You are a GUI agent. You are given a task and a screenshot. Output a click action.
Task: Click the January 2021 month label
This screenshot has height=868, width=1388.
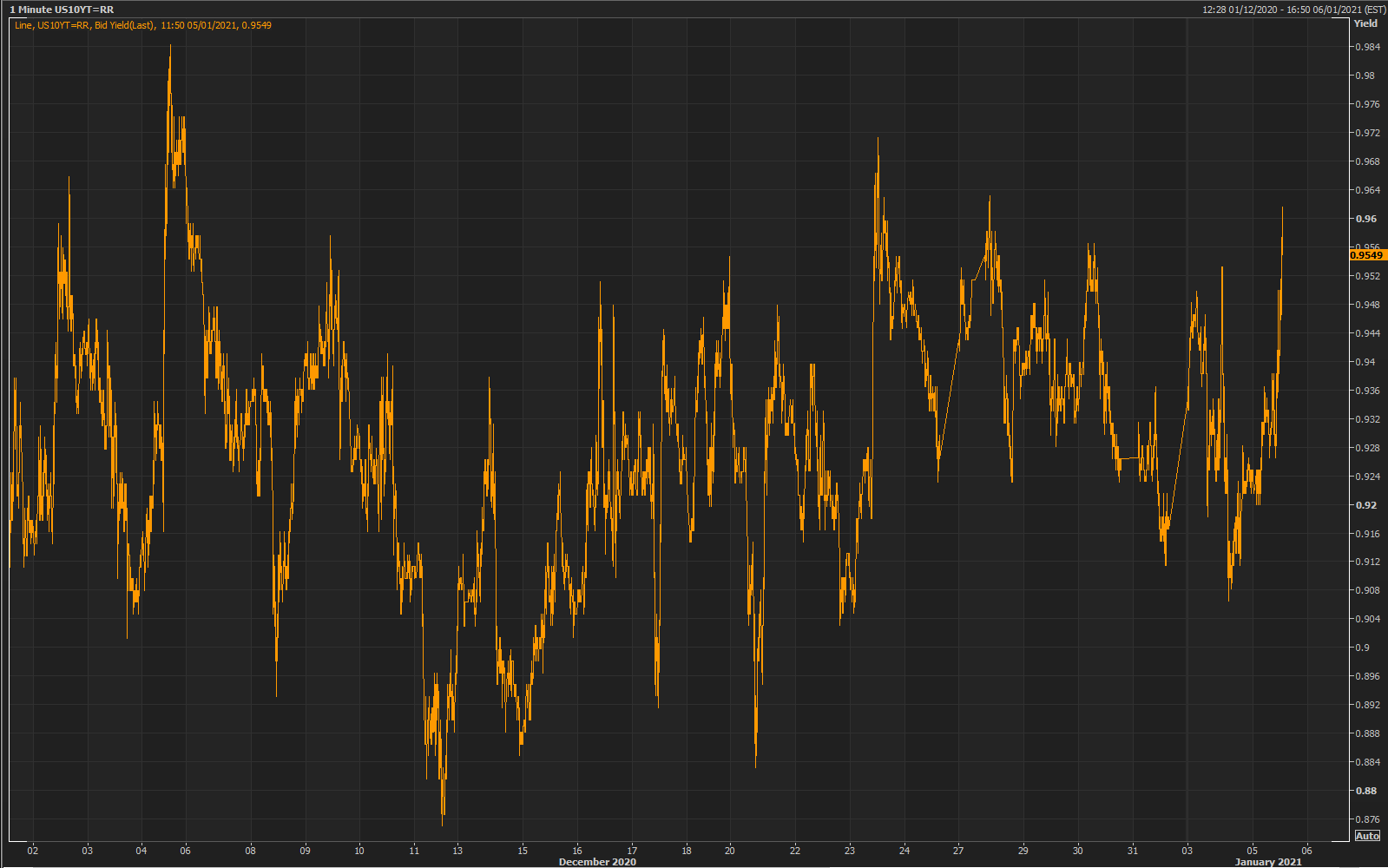point(1268,862)
